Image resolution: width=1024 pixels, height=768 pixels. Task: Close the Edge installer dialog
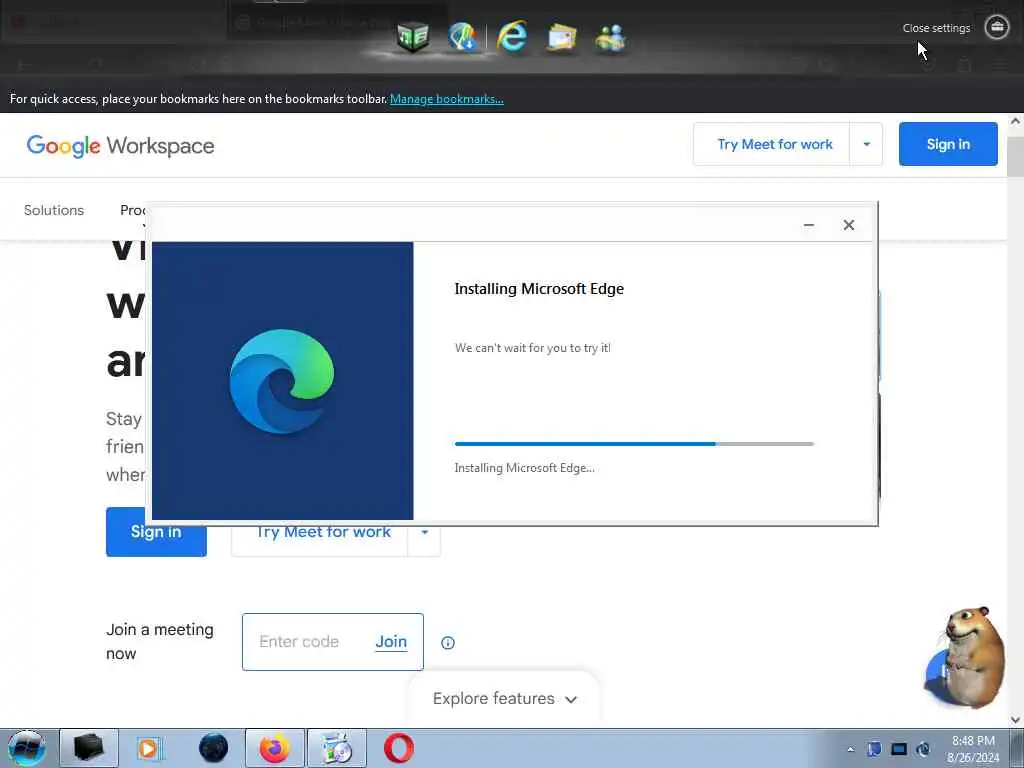(x=848, y=225)
